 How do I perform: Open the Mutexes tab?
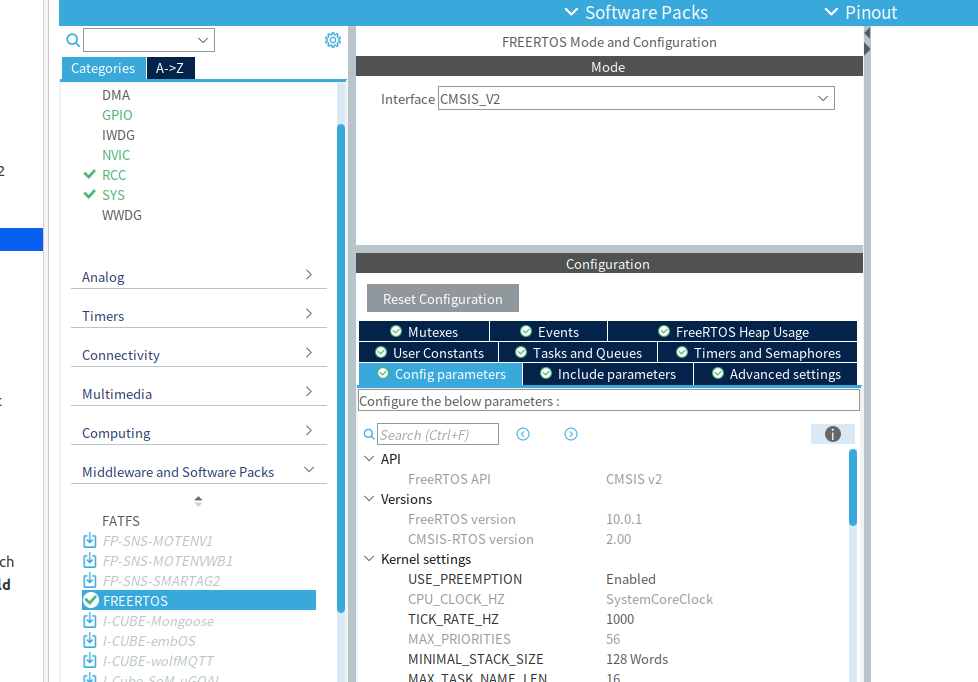424,331
